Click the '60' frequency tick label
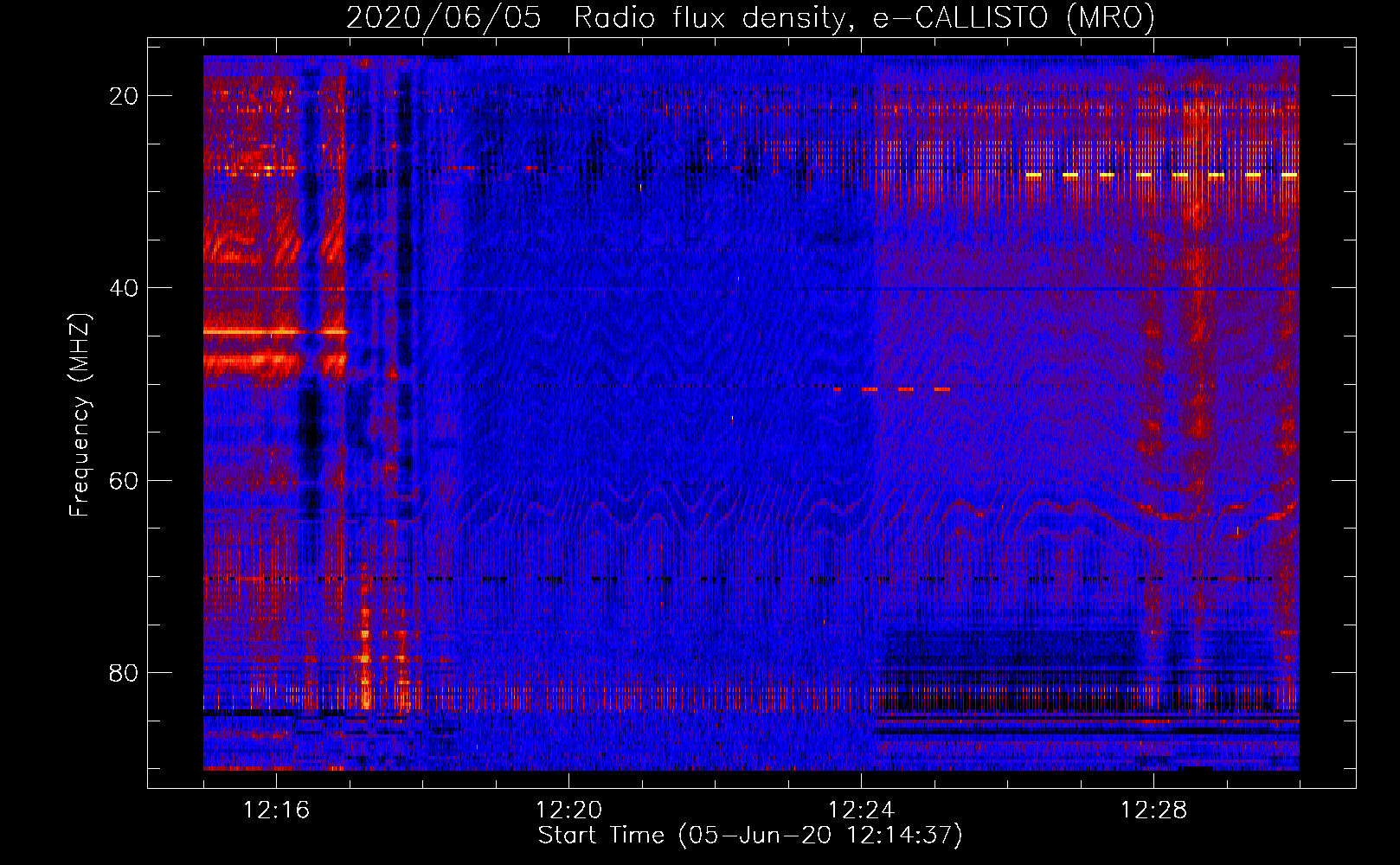 [125, 480]
